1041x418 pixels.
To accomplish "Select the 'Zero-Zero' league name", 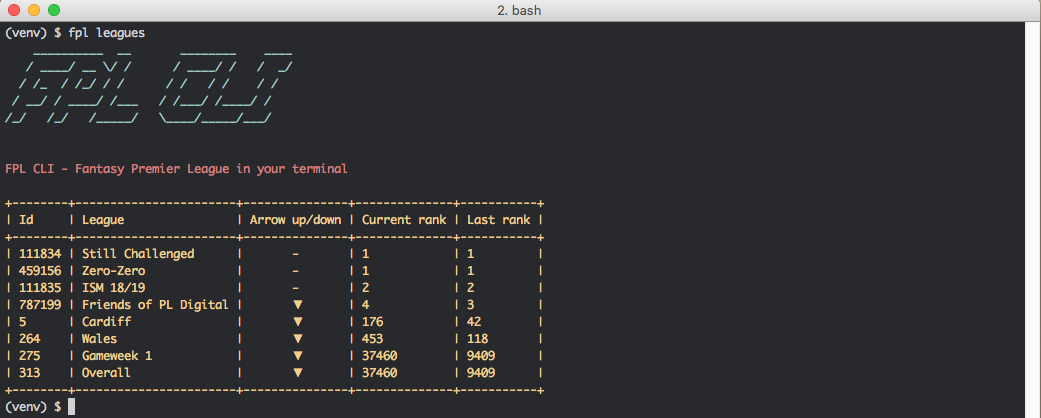I will coord(113,271).
